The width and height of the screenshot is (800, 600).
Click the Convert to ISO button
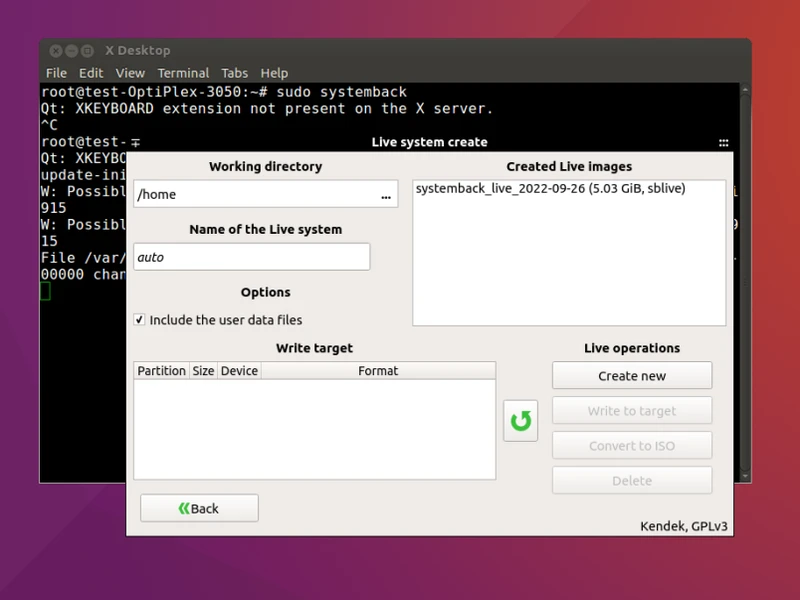coord(632,445)
